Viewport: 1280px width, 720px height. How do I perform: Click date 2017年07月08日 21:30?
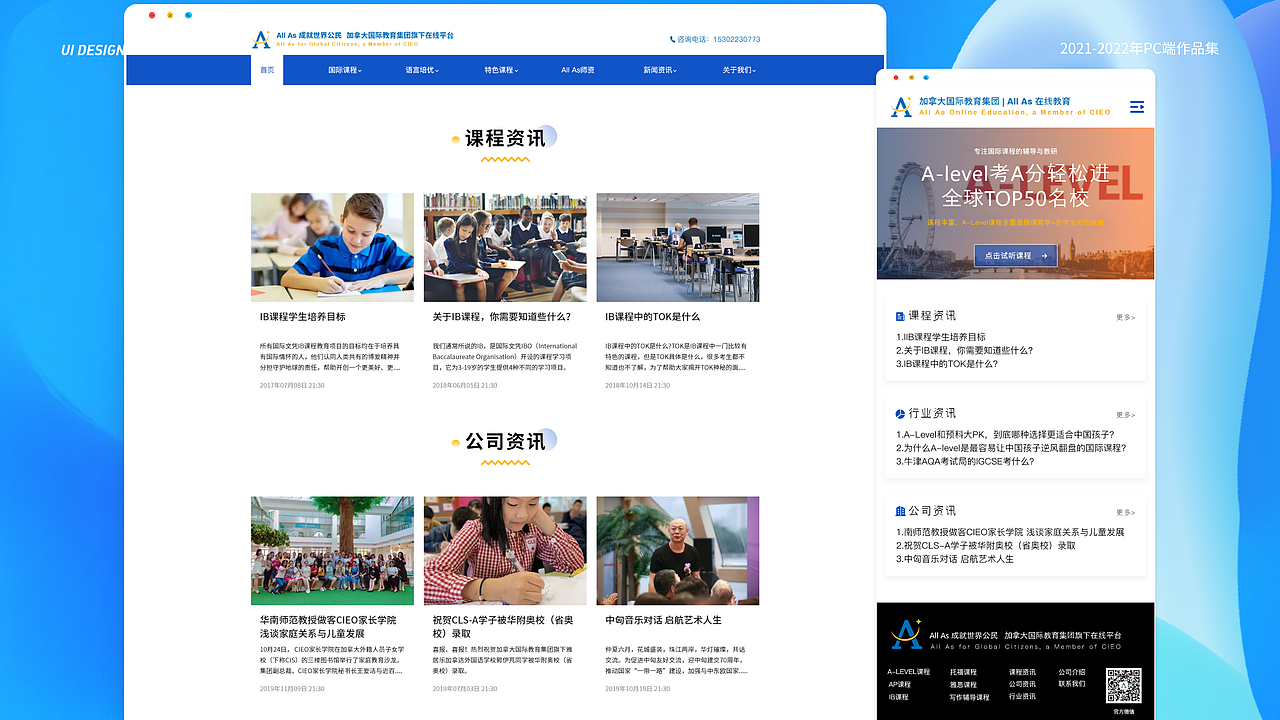click(292, 385)
